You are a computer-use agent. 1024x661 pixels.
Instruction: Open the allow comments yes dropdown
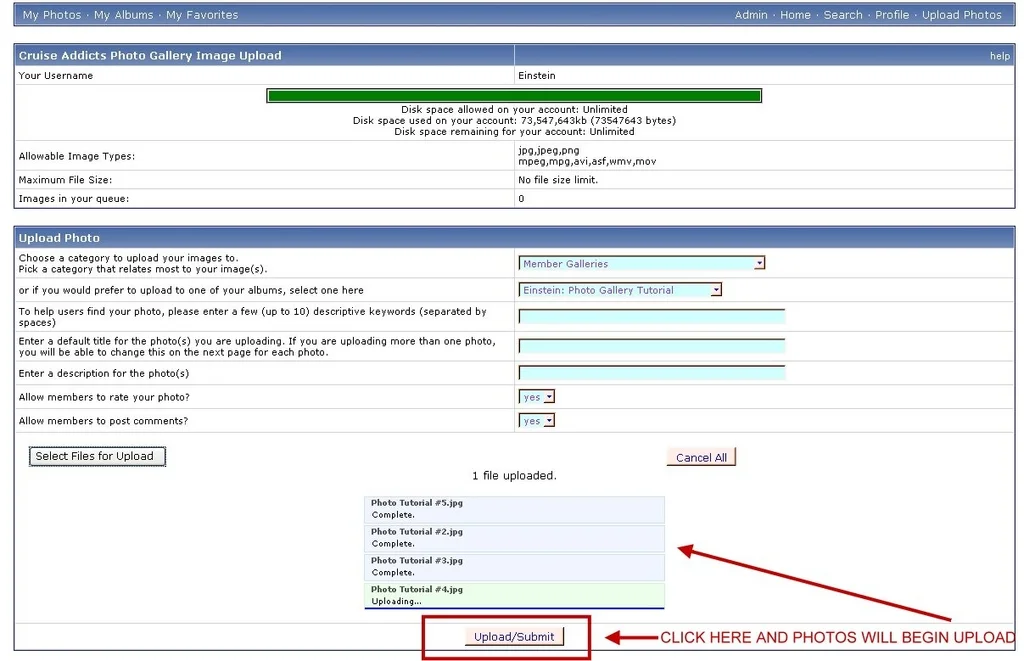537,421
